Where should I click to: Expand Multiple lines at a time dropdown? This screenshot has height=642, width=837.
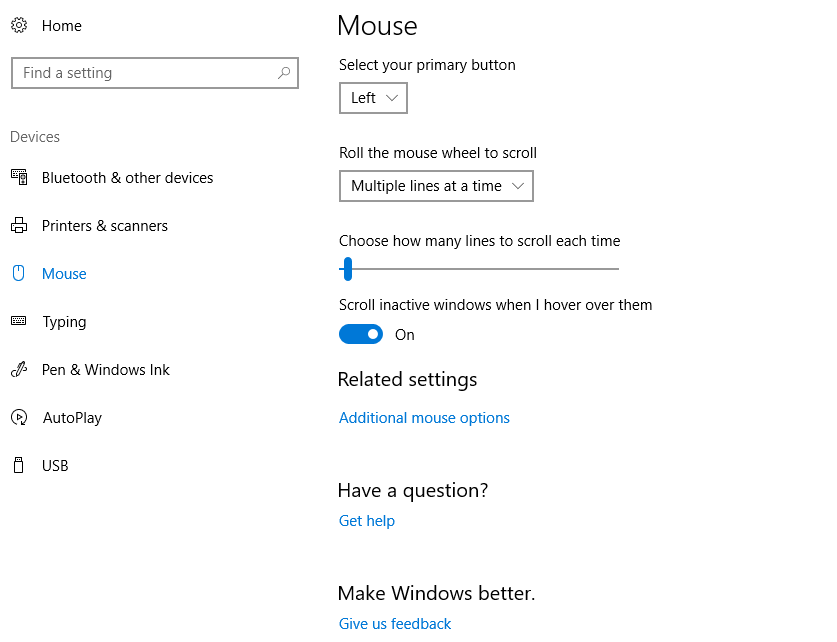(436, 186)
